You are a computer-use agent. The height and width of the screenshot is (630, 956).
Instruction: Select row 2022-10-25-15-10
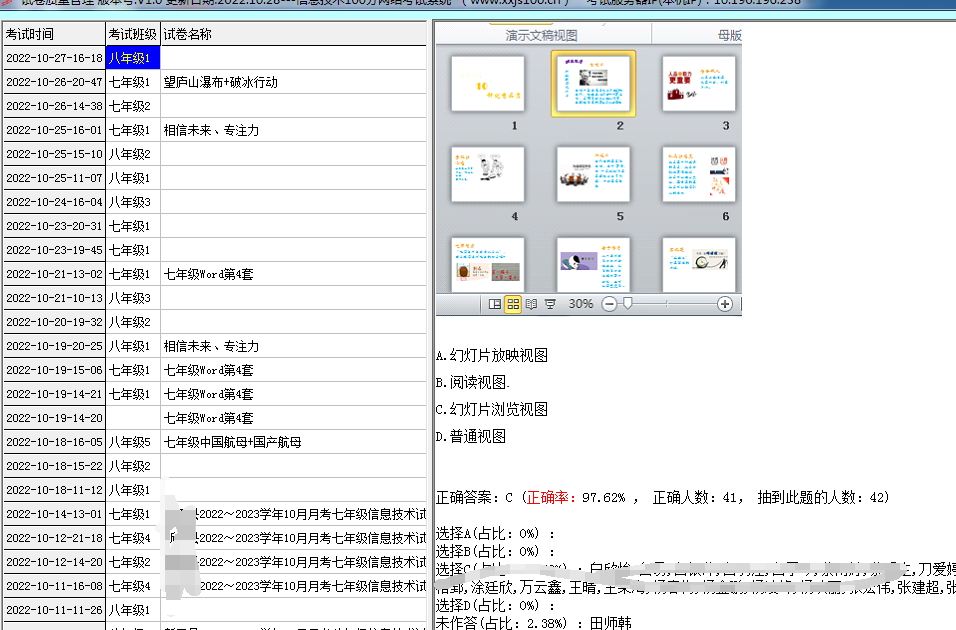(x=215, y=154)
